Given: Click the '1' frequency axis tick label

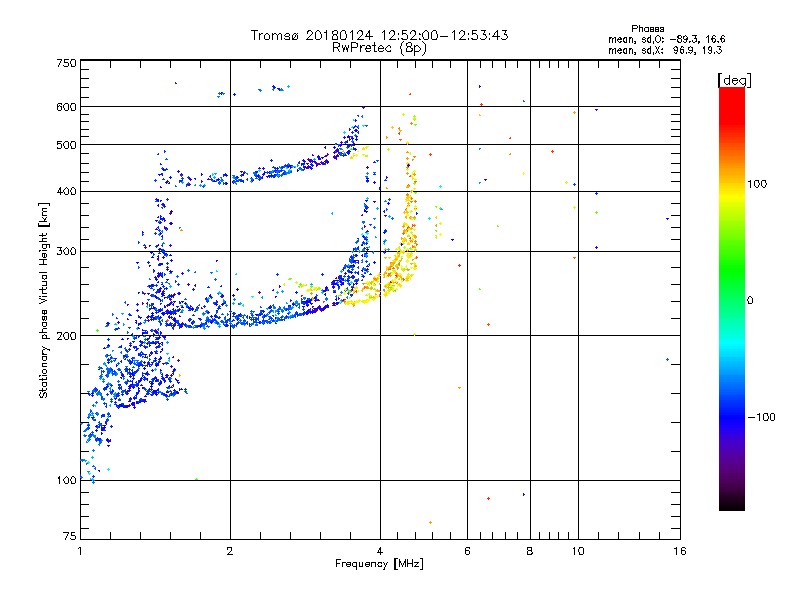Looking at the screenshot, I should pyautogui.click(x=80, y=551).
